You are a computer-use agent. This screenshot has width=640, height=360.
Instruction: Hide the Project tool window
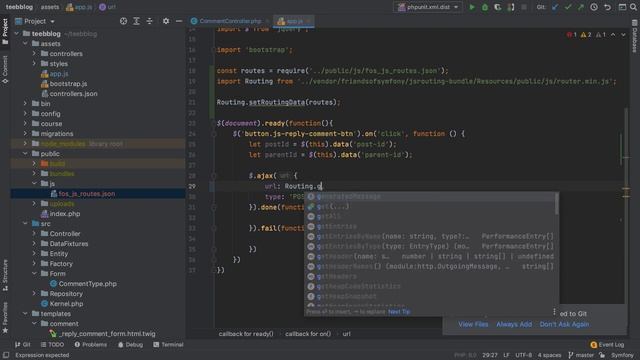click(179, 21)
